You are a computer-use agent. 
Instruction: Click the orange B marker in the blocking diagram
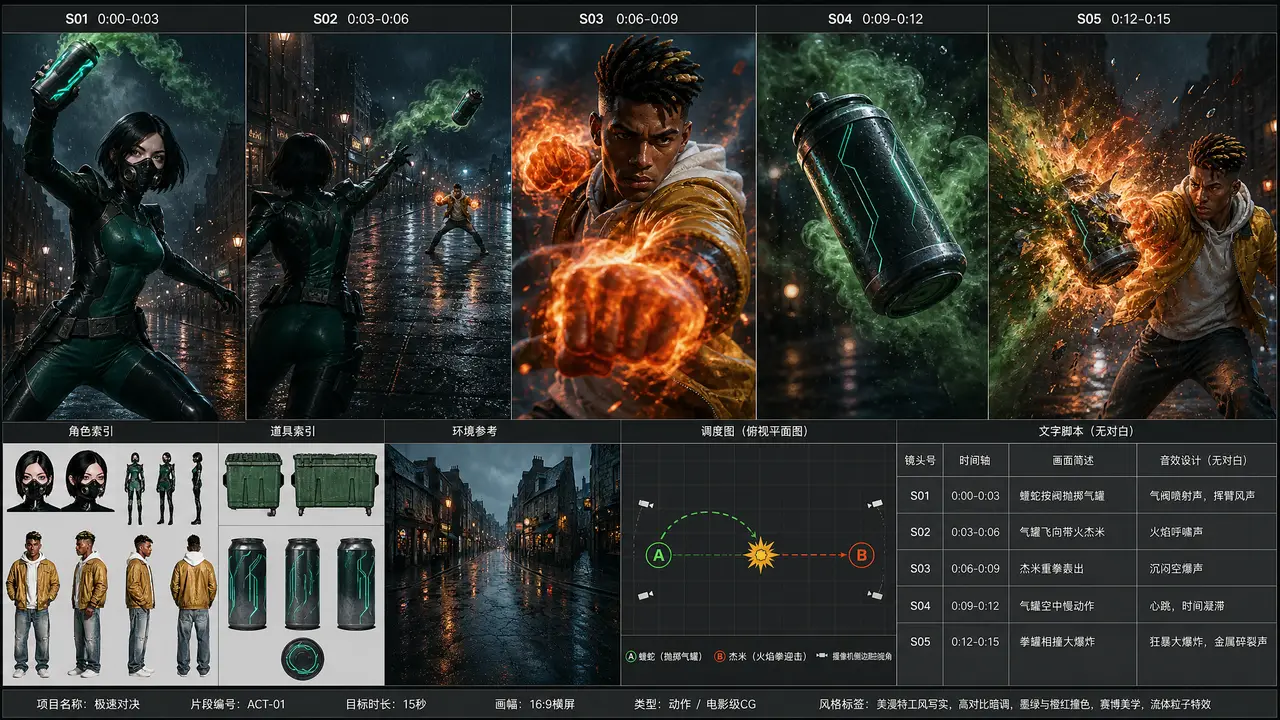point(861,554)
